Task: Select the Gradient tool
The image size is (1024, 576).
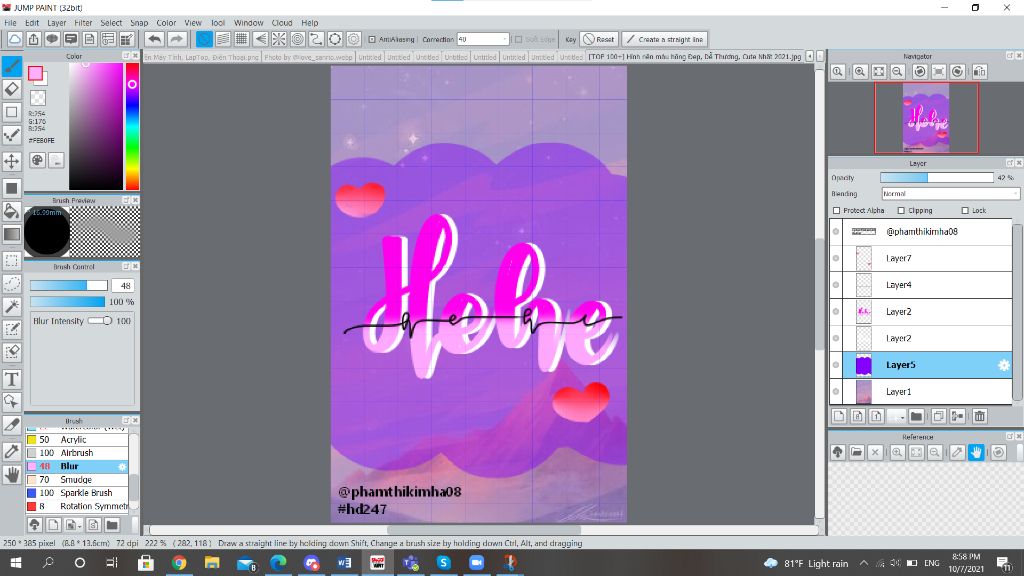Action: [x=12, y=234]
